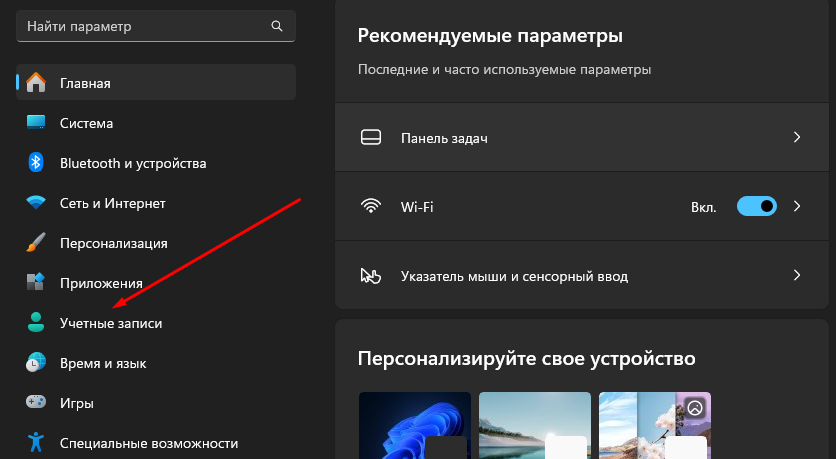Open the Главная section

tap(156, 82)
